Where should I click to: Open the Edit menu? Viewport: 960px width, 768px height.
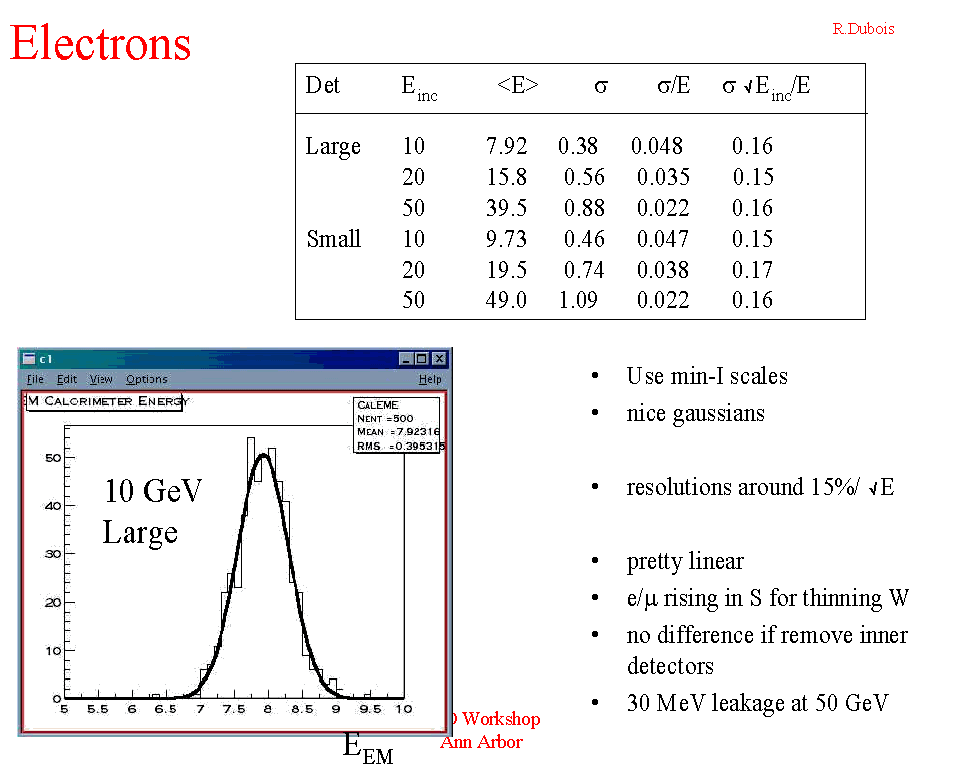[x=66, y=379]
